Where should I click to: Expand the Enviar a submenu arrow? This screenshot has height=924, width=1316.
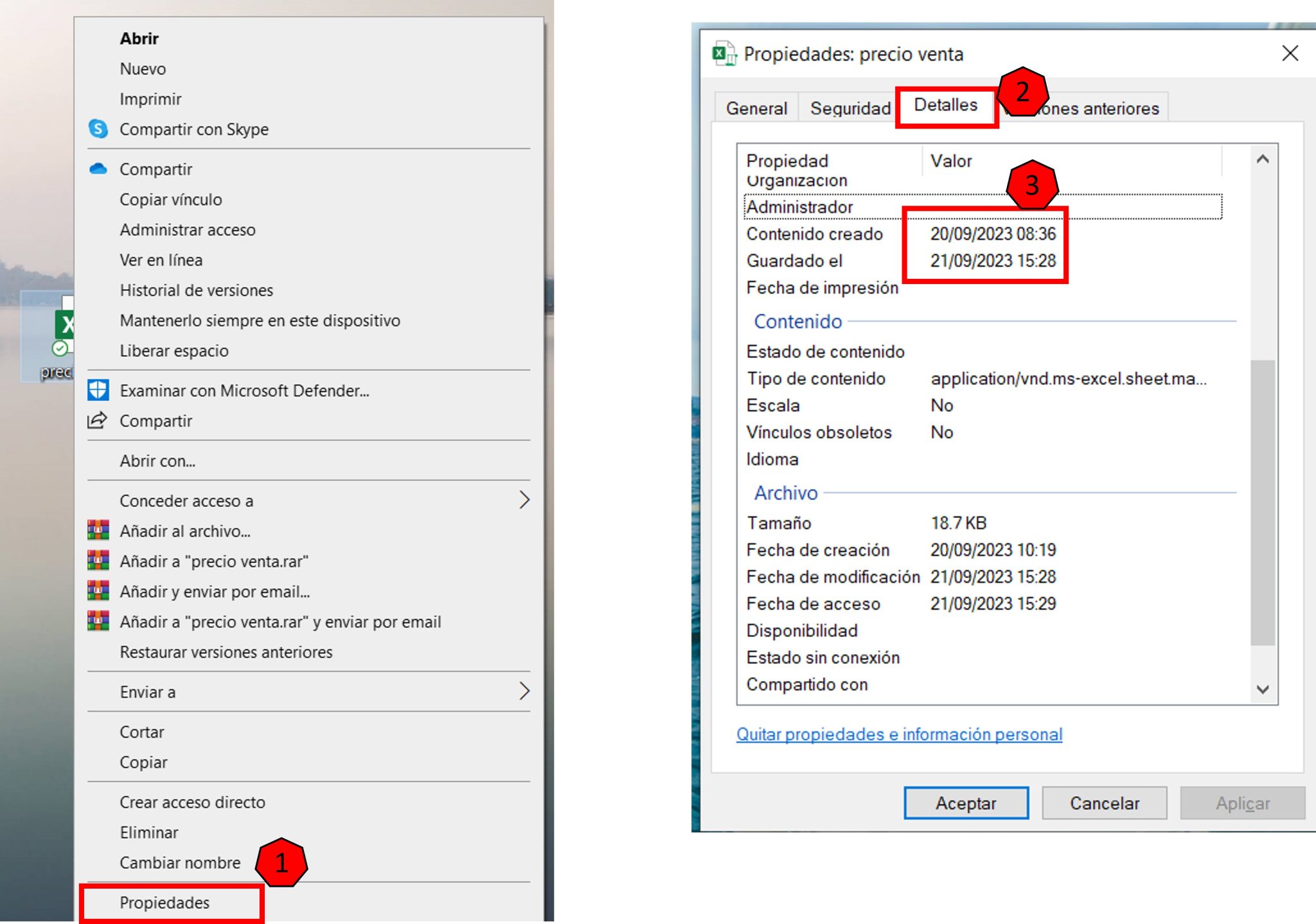(524, 691)
